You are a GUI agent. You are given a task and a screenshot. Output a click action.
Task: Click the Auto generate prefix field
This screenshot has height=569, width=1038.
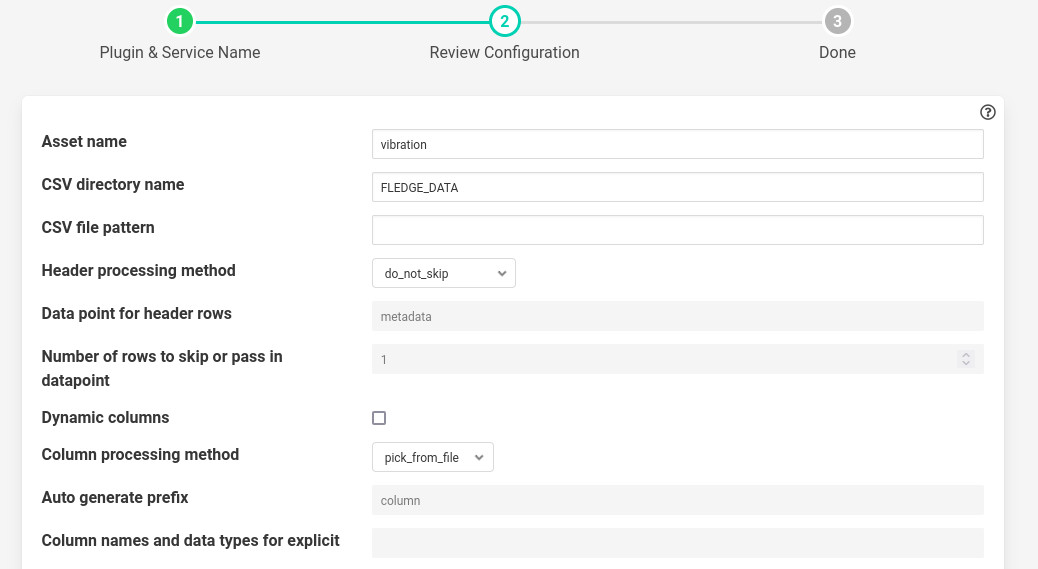tap(677, 500)
